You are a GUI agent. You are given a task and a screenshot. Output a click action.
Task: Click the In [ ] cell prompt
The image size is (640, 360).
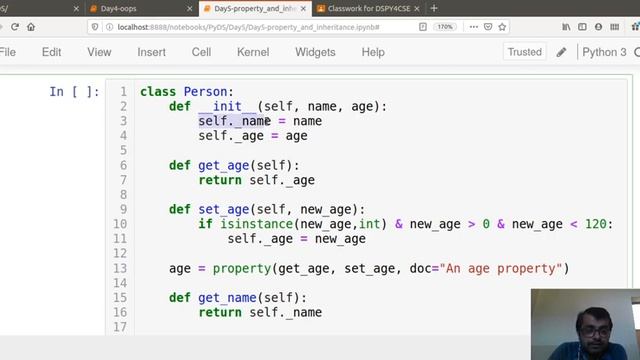74,92
